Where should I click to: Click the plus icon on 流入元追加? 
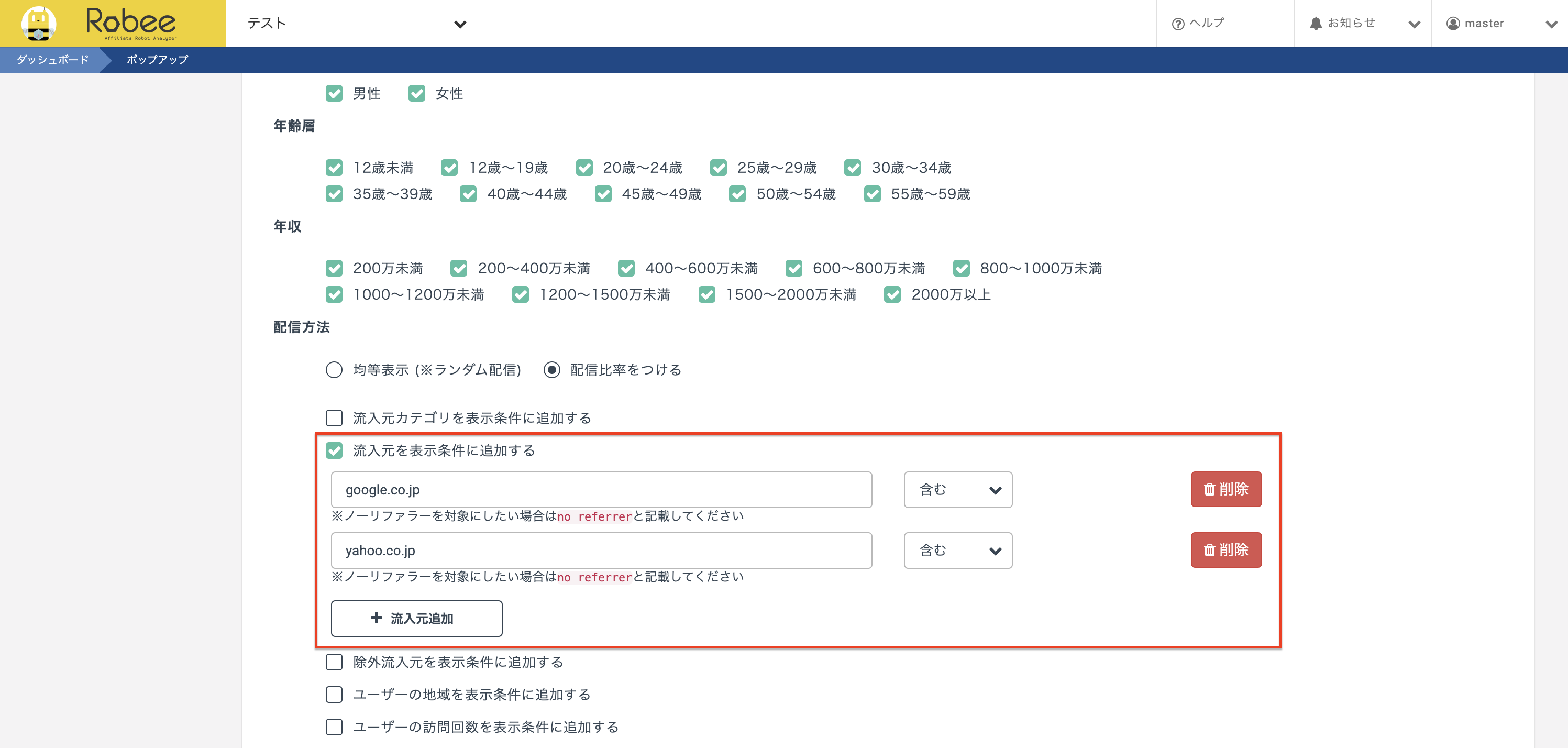tap(376, 618)
